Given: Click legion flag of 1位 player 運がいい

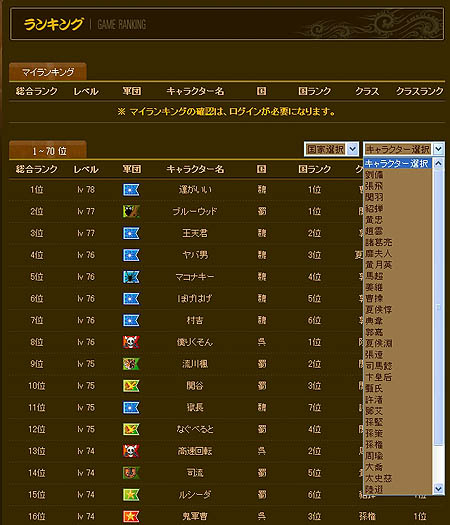Looking at the screenshot, I should pos(131,190).
